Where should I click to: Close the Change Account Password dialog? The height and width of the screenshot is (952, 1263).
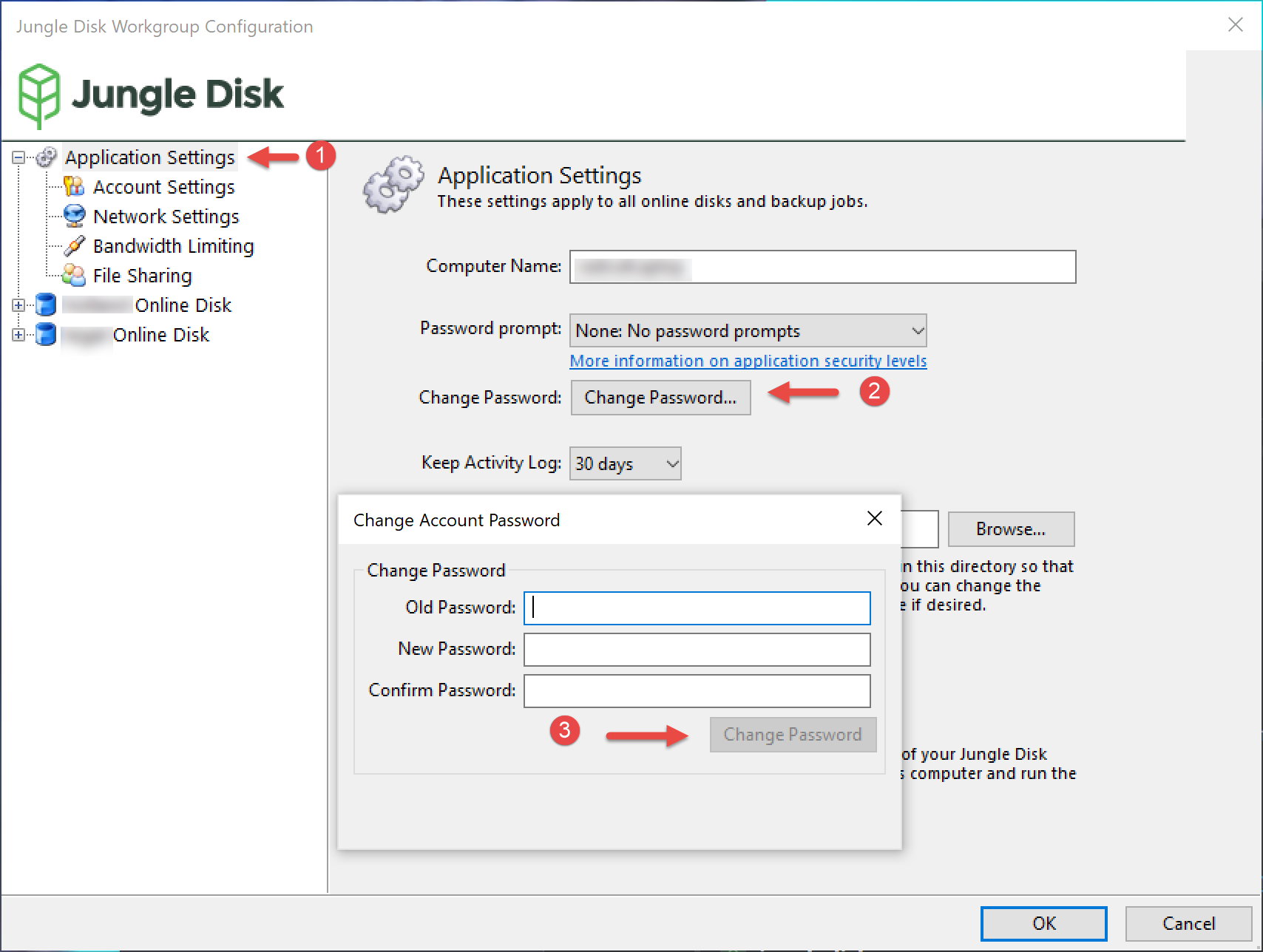coord(875,519)
